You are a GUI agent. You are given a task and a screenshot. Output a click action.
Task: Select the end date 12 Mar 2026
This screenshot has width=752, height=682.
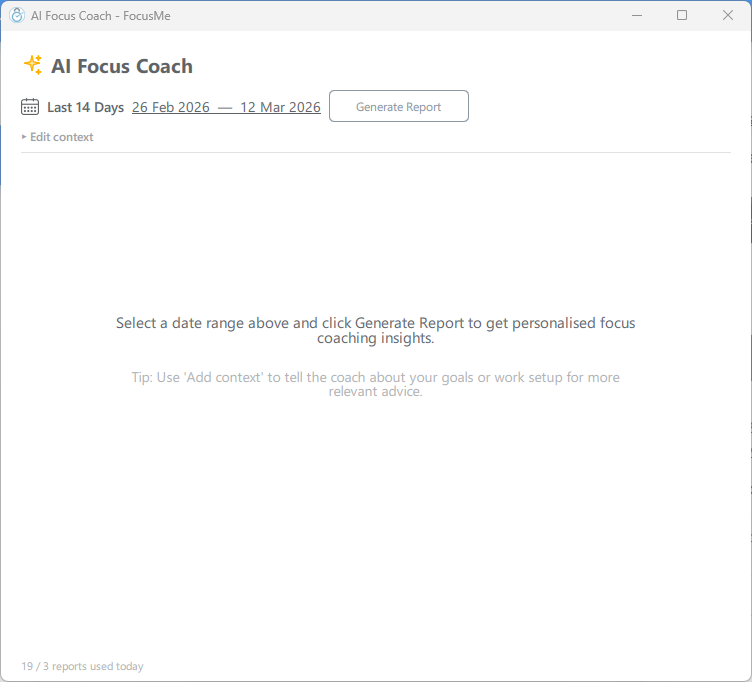[280, 107]
